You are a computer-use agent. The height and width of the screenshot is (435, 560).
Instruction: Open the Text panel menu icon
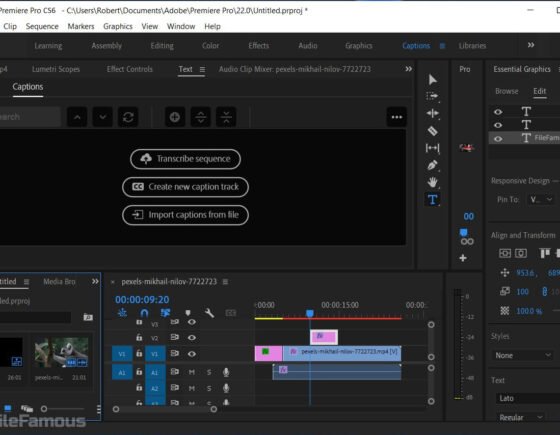coord(202,69)
